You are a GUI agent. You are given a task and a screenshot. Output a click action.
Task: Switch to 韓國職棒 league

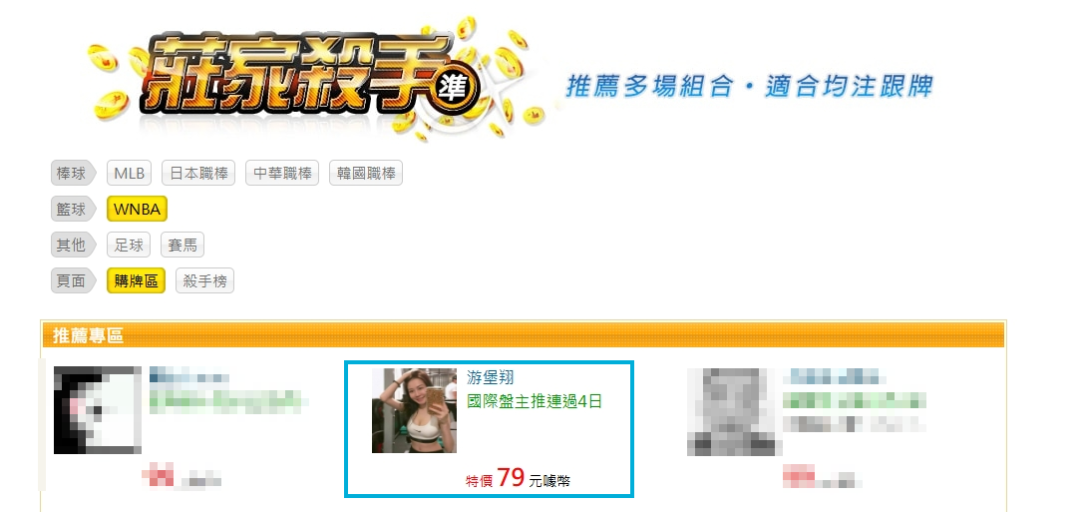pos(366,174)
